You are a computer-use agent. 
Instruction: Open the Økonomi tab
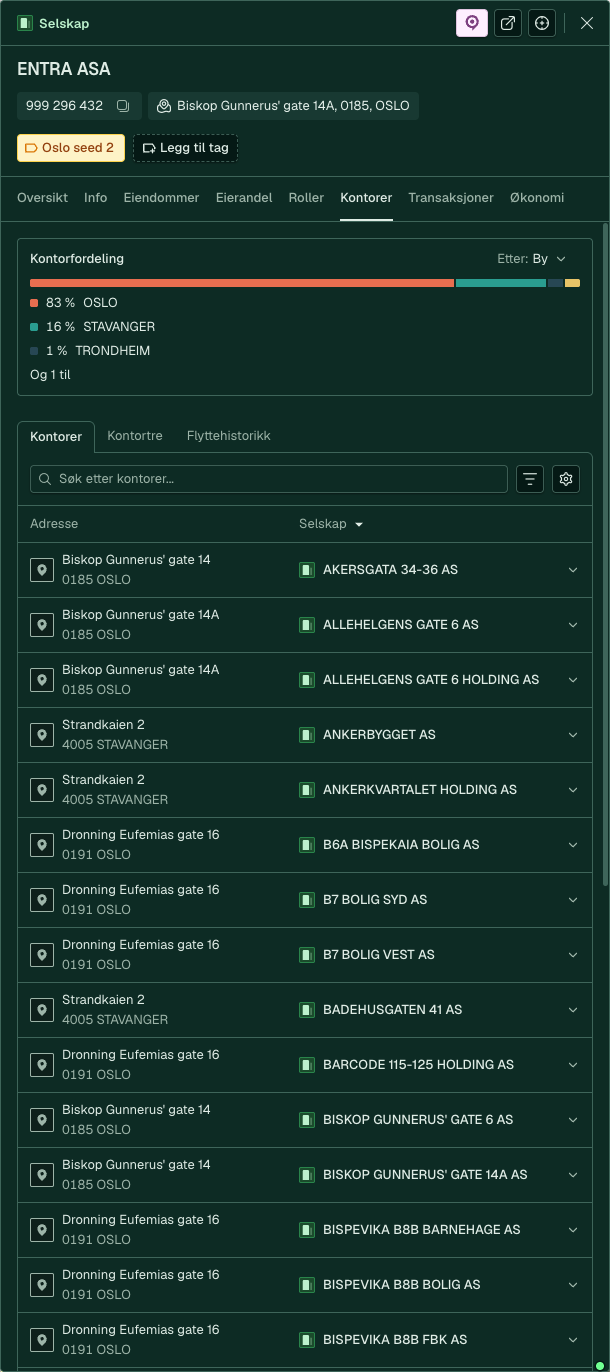pyautogui.click(x=537, y=198)
